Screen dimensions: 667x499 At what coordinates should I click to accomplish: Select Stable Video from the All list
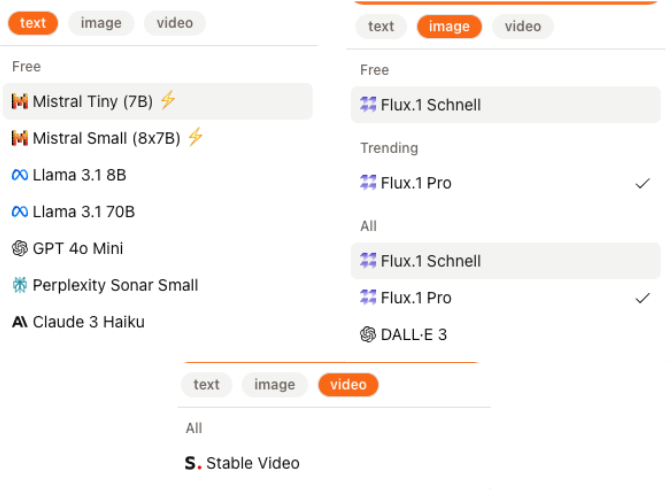pos(252,463)
